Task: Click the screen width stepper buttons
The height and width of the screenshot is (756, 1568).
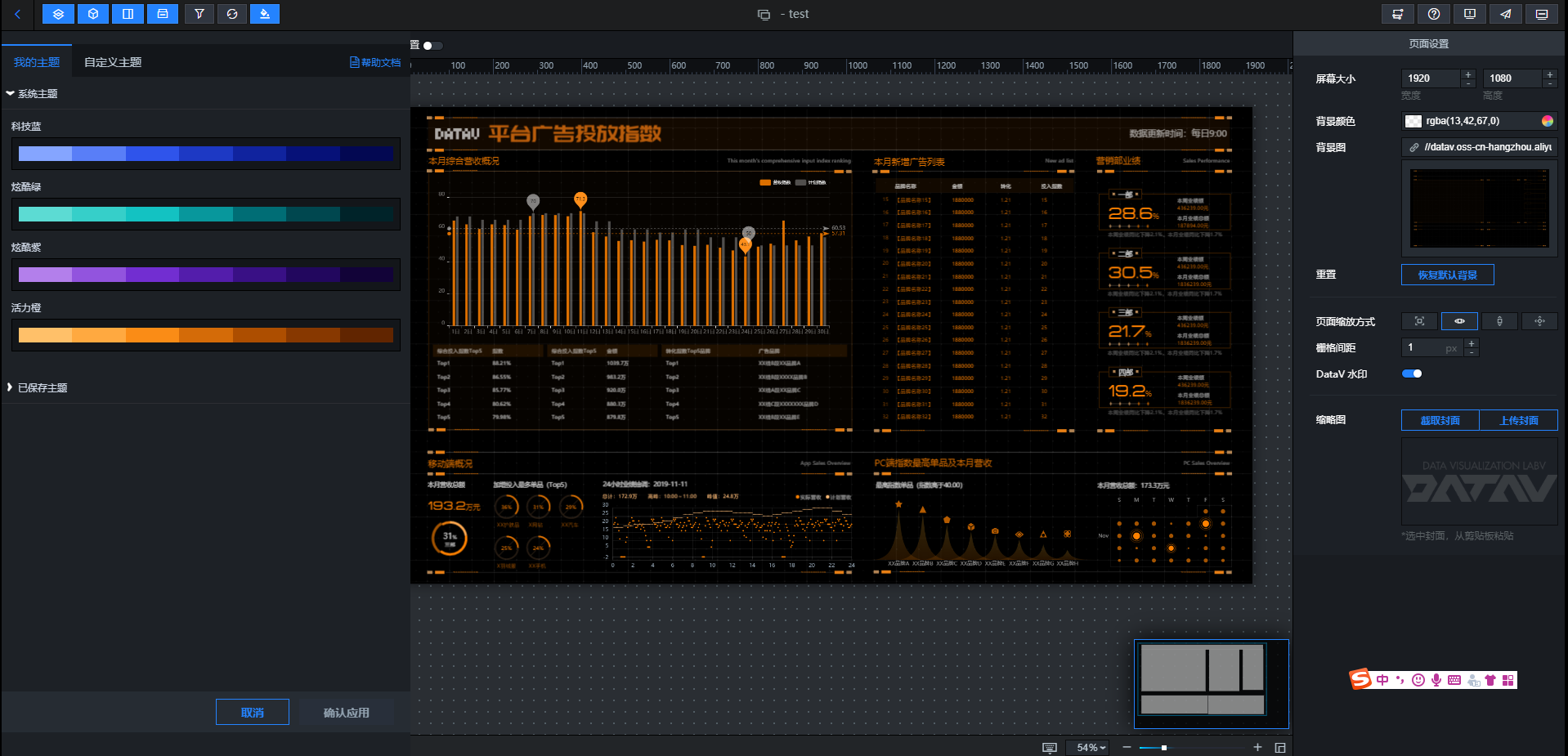Action: point(1468,78)
